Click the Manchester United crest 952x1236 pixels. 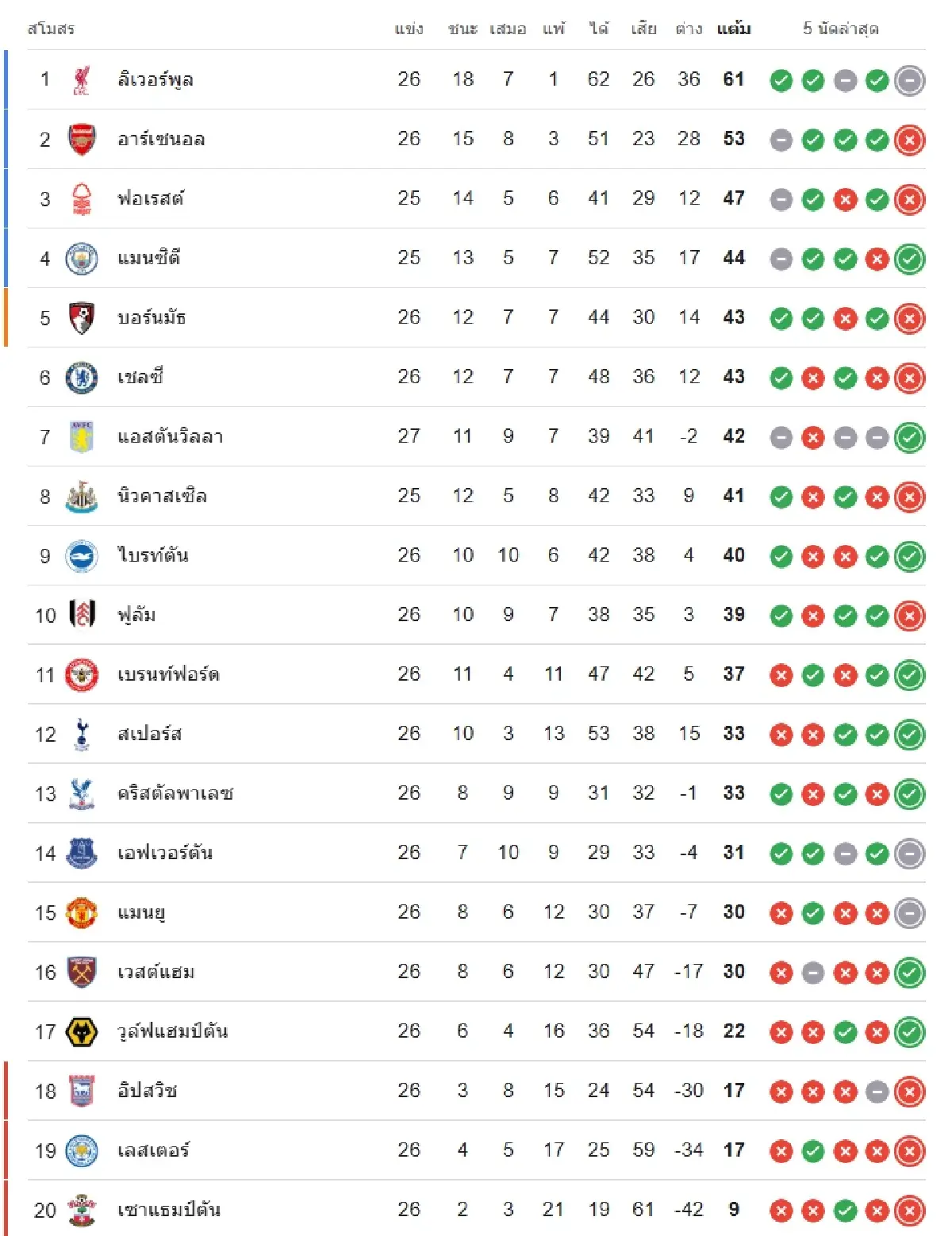click(81, 912)
